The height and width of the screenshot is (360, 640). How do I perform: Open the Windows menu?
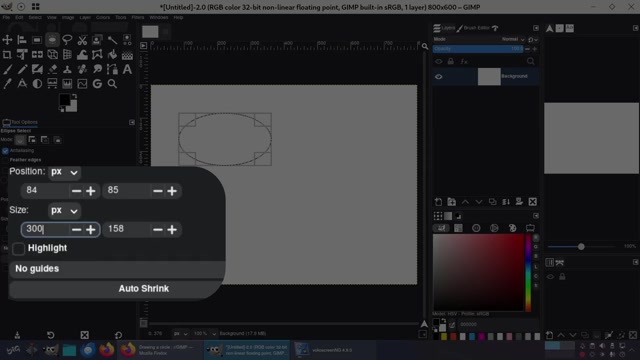pos(159,18)
